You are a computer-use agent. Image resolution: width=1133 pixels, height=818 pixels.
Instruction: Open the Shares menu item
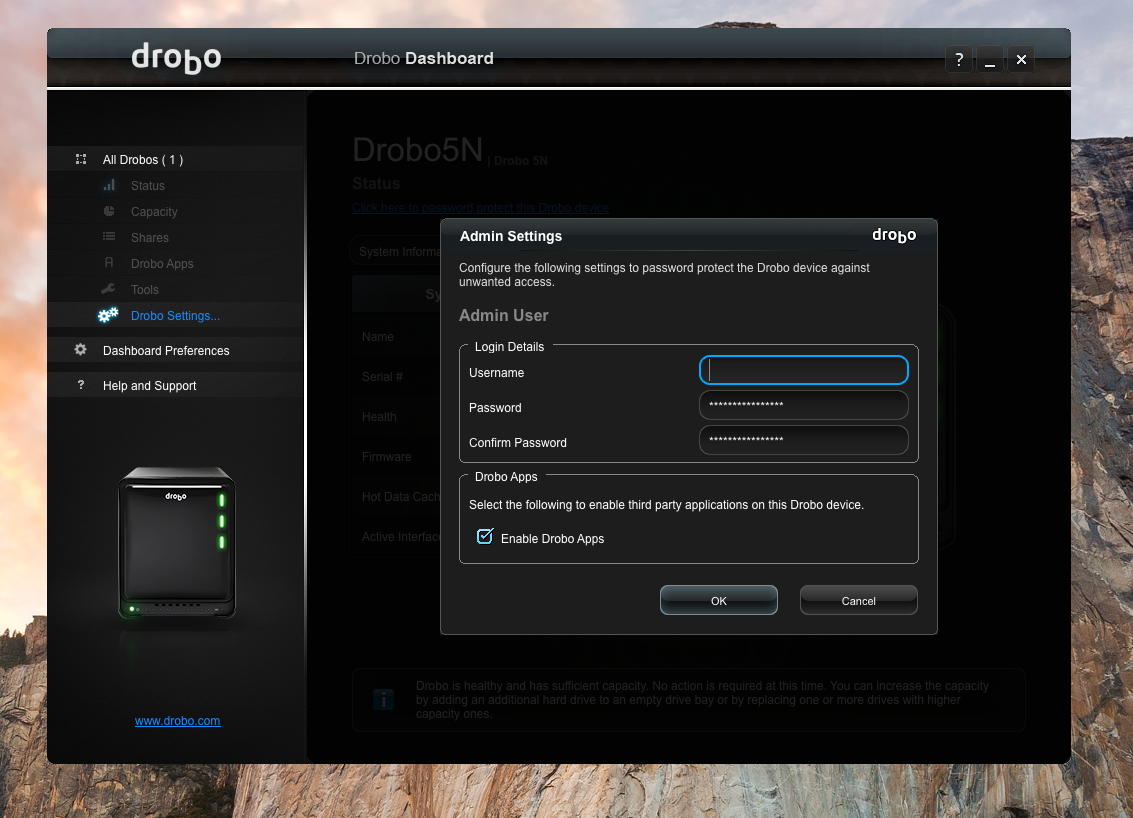(150, 238)
